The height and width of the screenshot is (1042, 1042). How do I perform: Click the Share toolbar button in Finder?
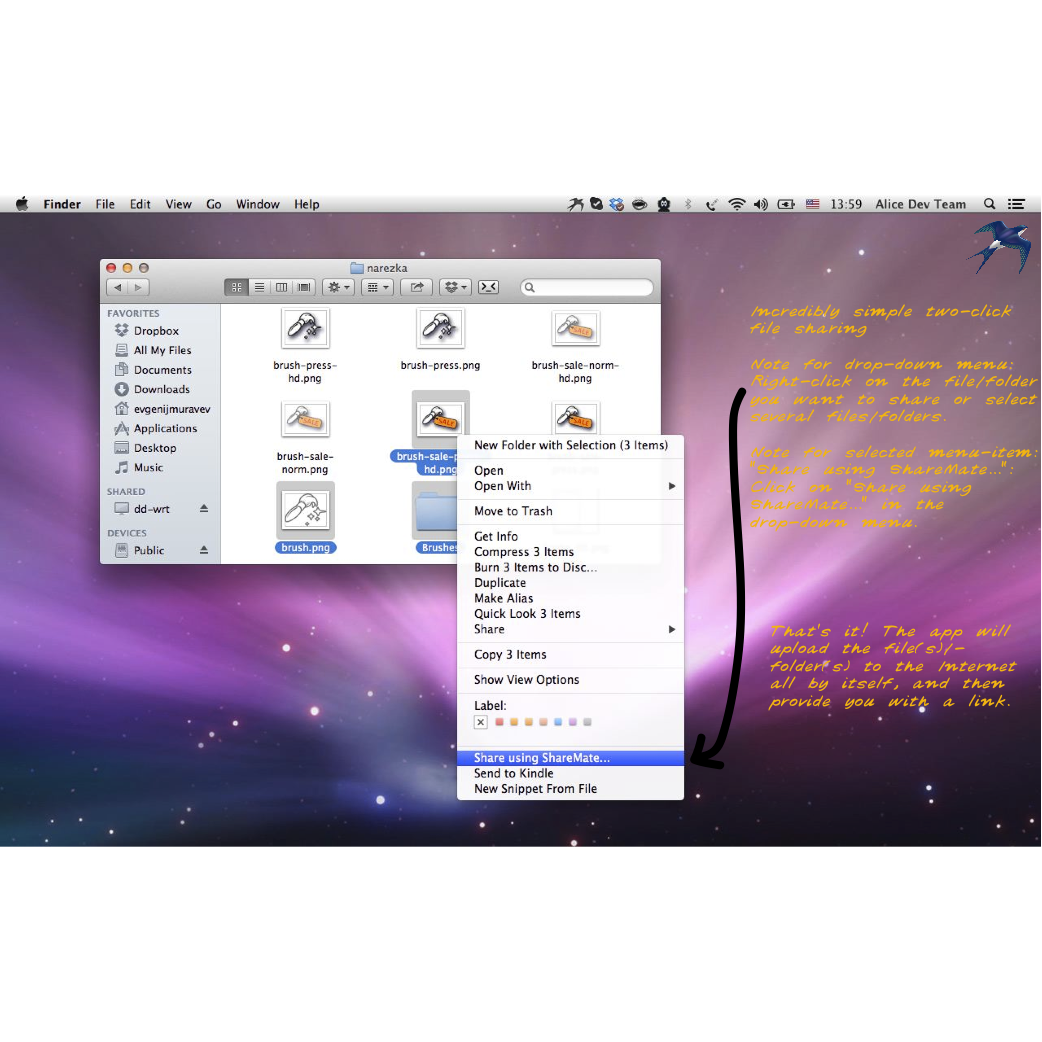pos(417,287)
